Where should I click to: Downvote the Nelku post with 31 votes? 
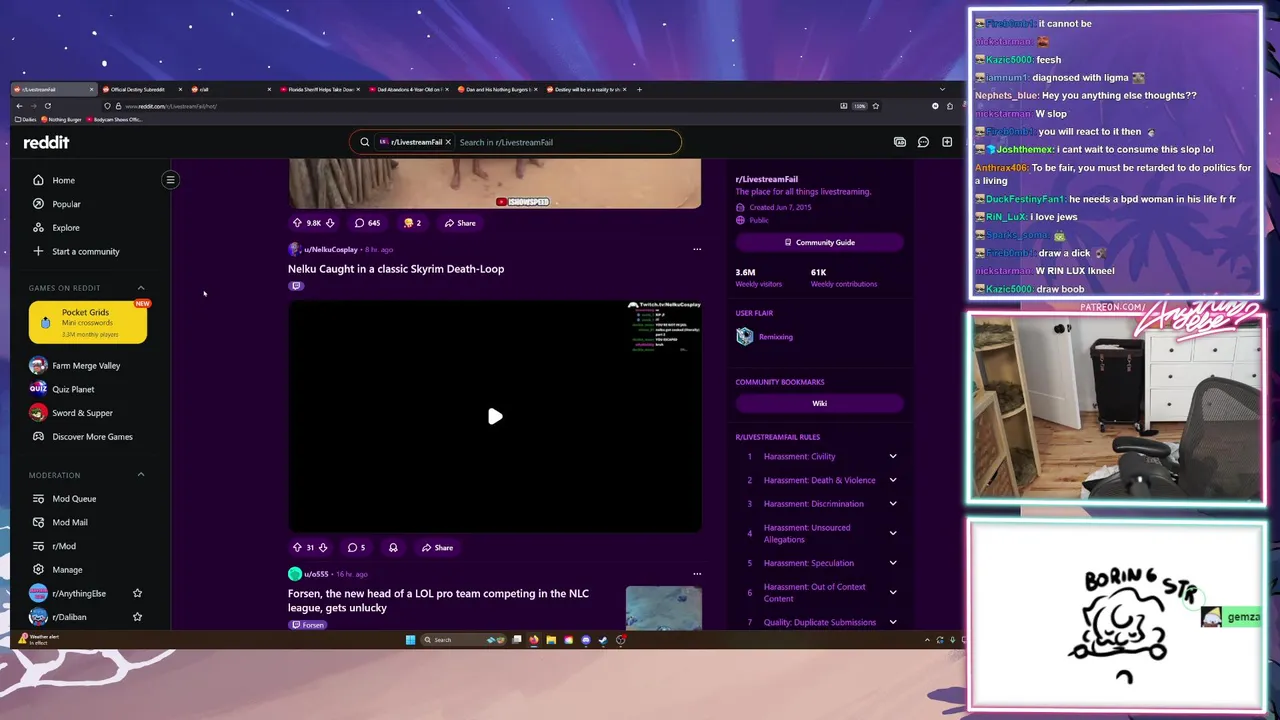(322, 548)
